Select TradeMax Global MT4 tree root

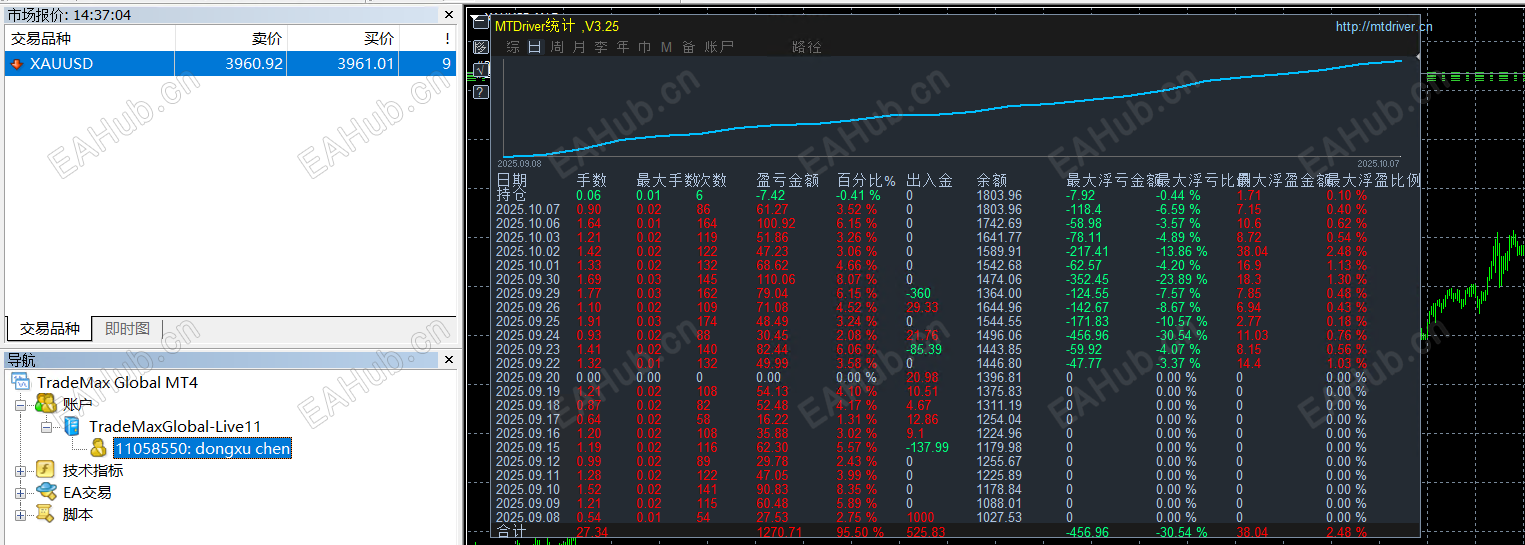tap(118, 382)
